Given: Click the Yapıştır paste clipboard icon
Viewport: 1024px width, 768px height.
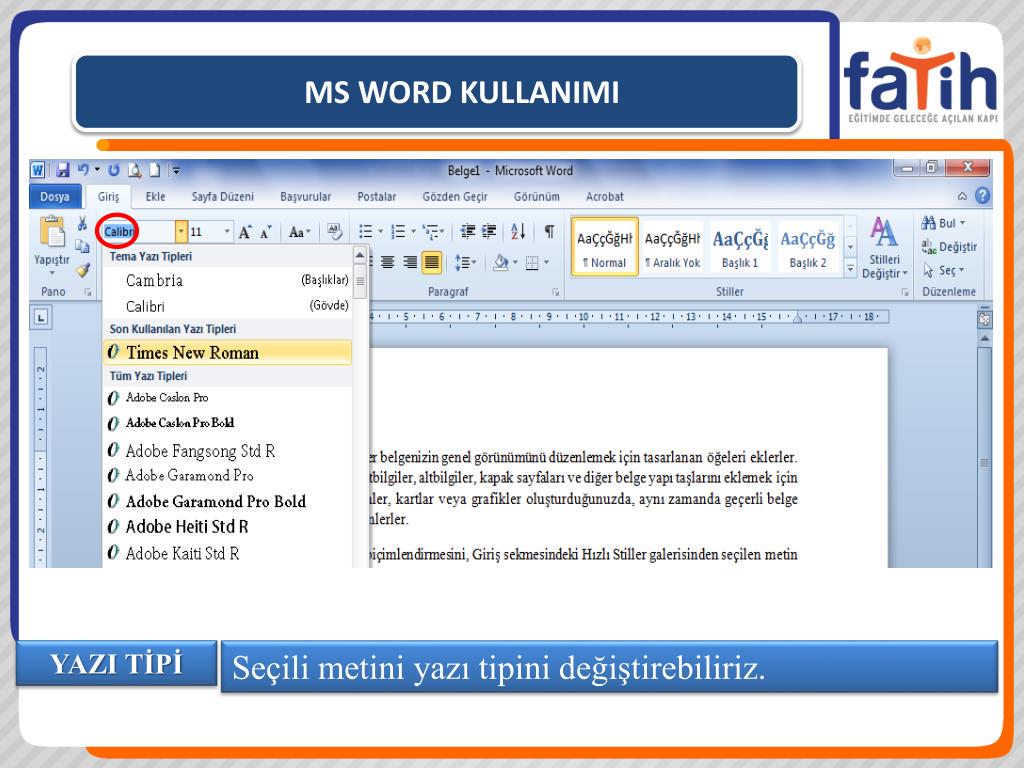Looking at the screenshot, I should coord(52,232).
